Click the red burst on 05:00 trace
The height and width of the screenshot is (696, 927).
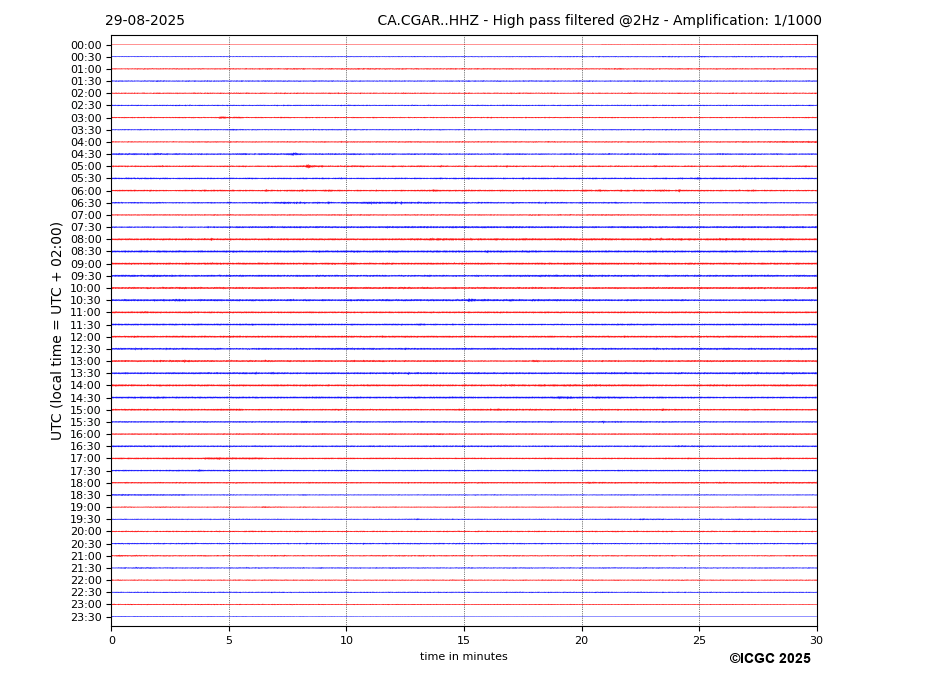309,167
